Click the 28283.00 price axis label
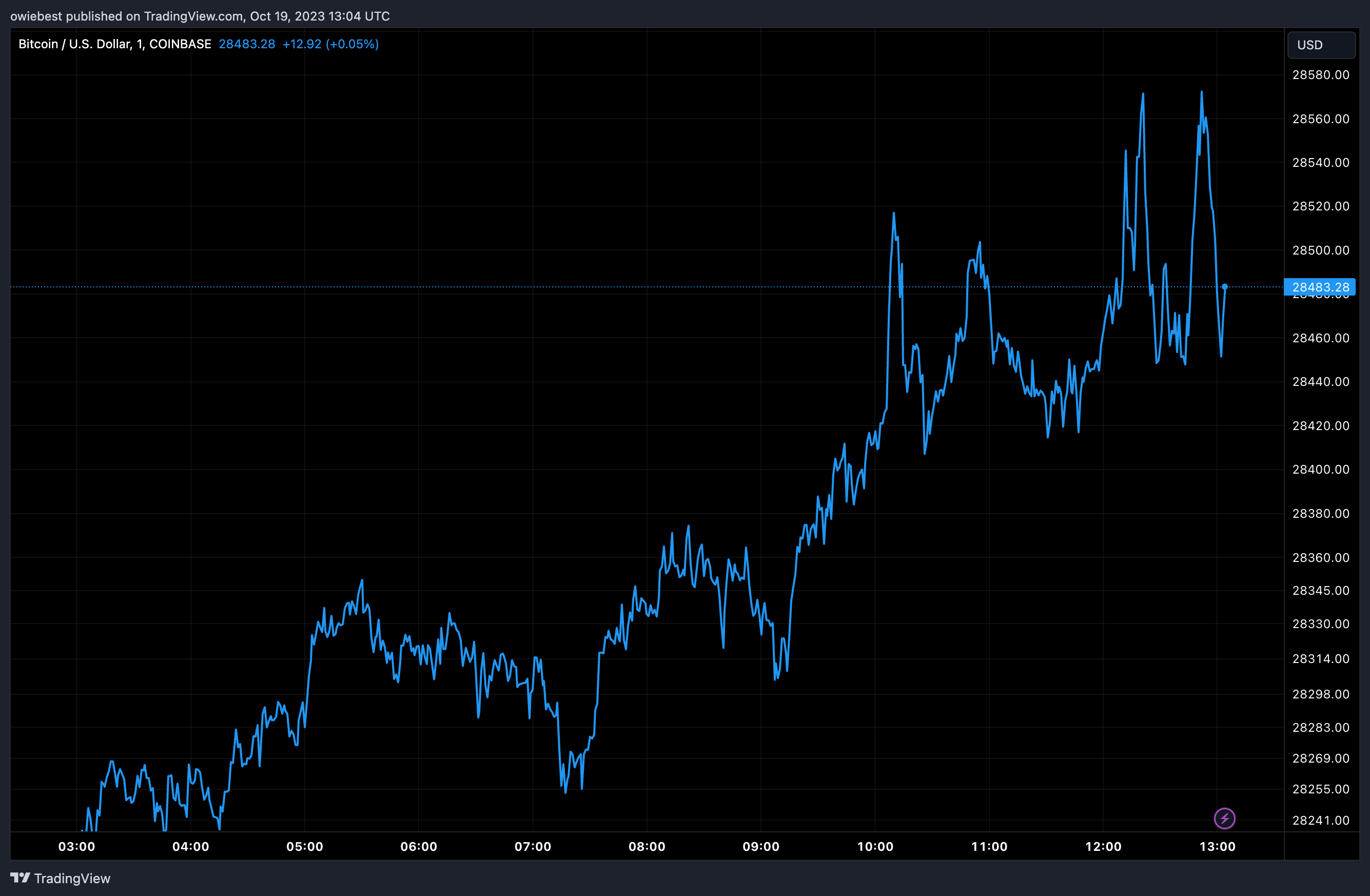Image resolution: width=1370 pixels, height=896 pixels. point(1321,727)
